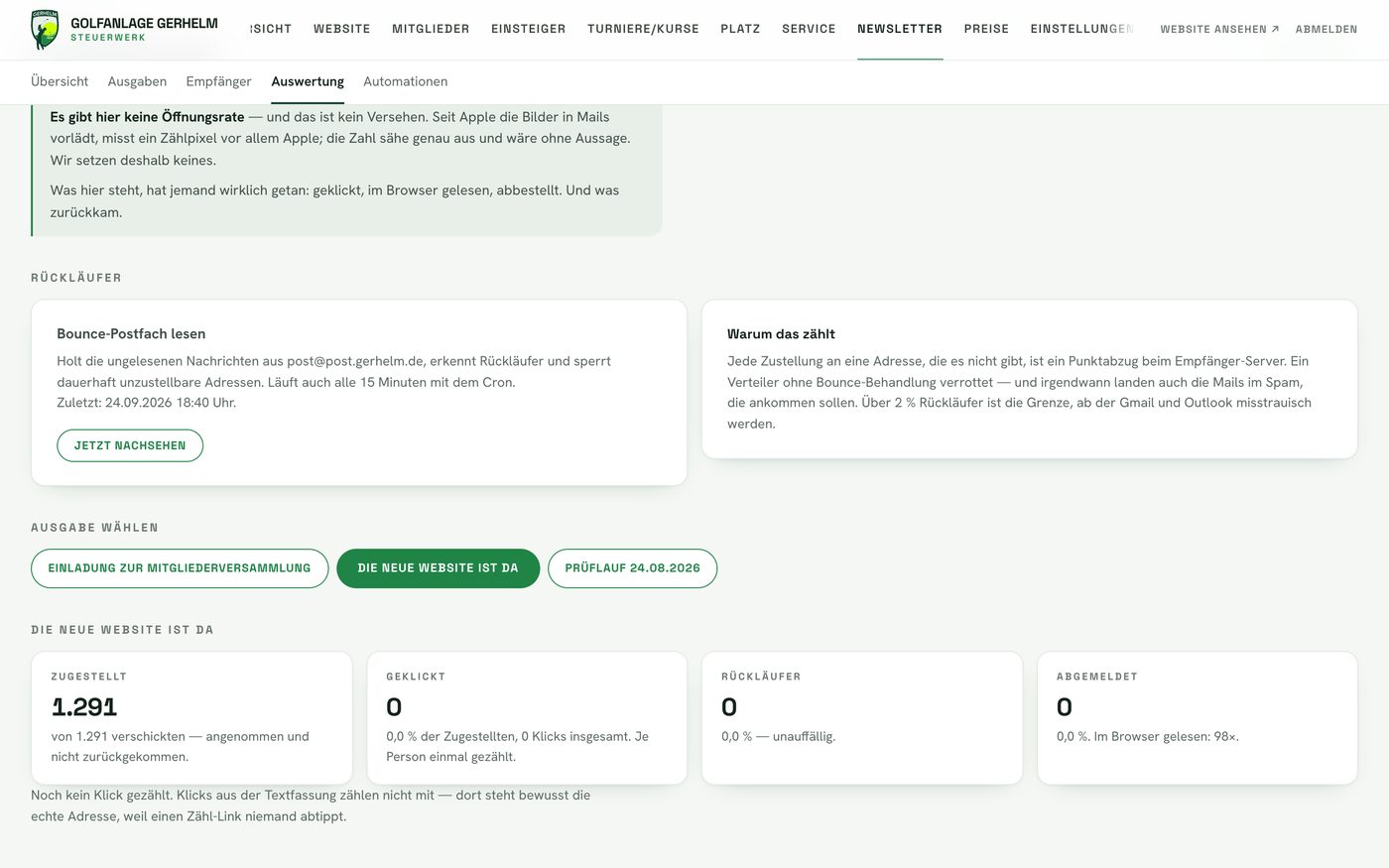Select the Newsletter menu item

pyautogui.click(x=900, y=29)
